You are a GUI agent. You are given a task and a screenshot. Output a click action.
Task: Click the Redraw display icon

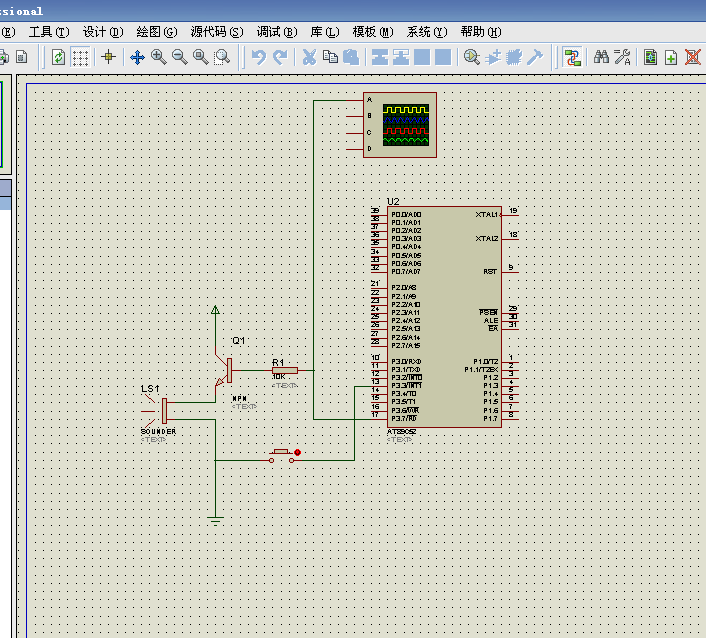(59, 58)
